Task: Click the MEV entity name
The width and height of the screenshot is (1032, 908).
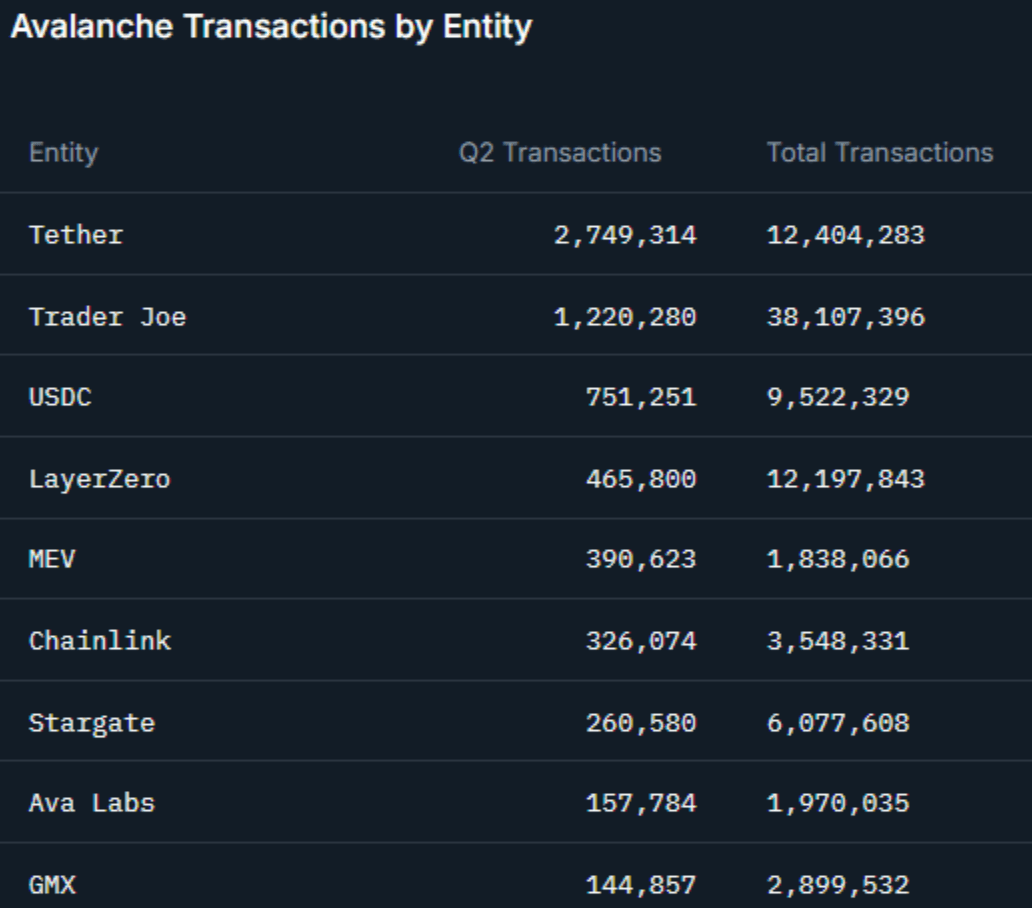Action: 52,559
